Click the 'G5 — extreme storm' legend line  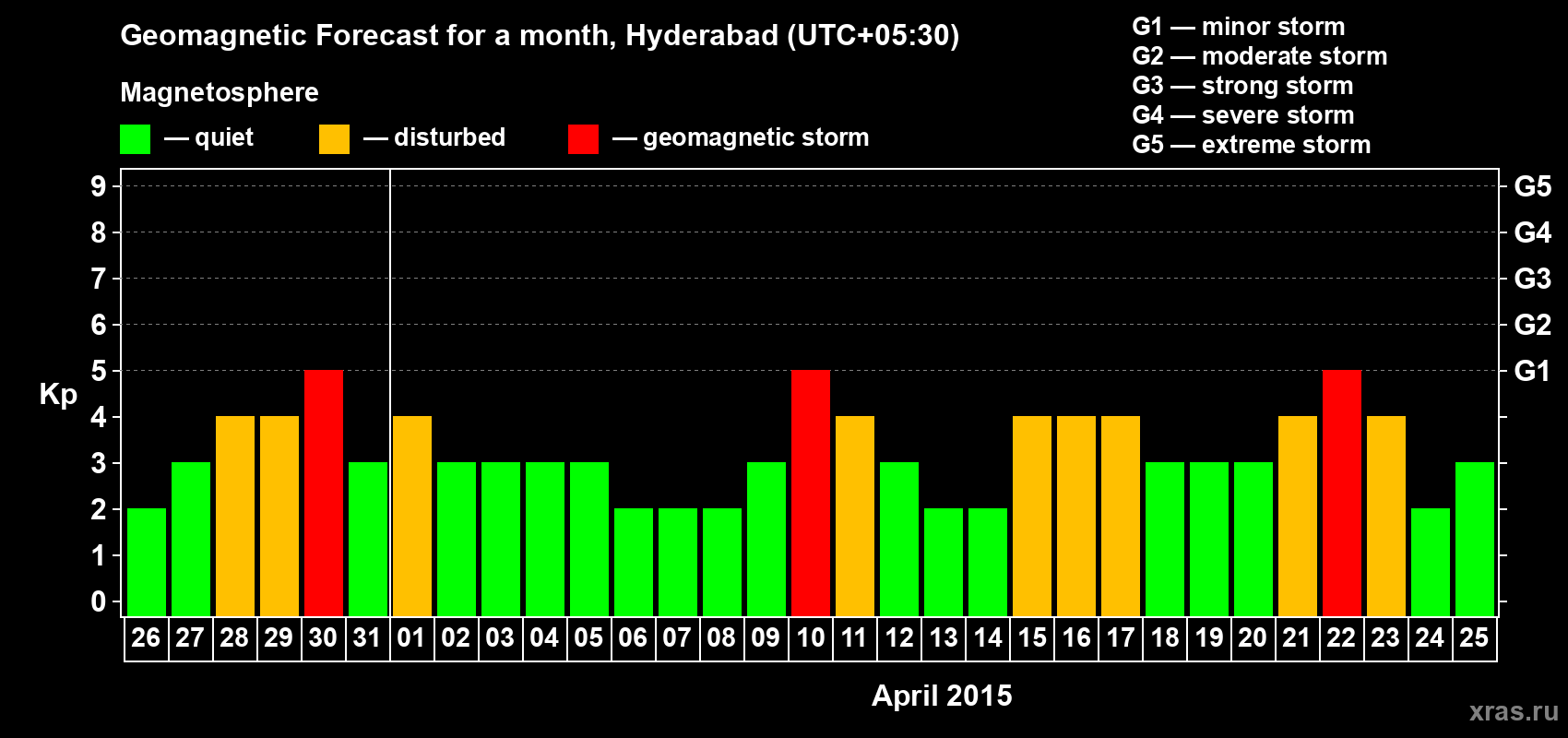click(x=1252, y=145)
